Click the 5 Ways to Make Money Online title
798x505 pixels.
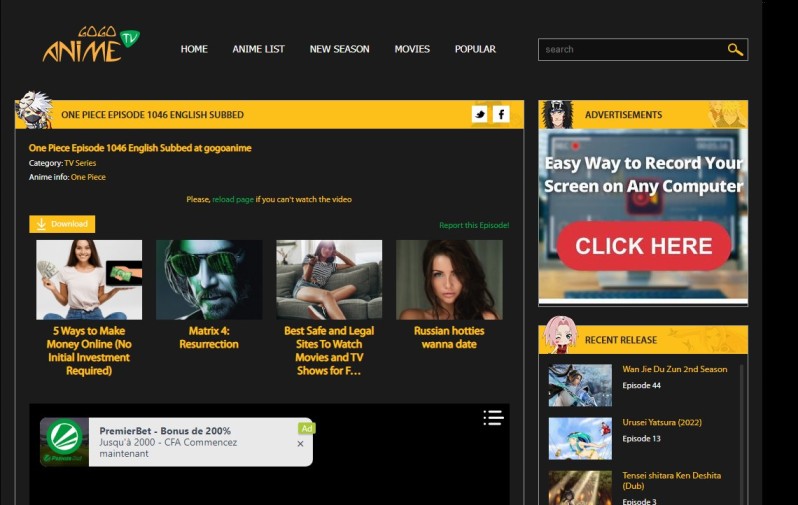pos(89,351)
